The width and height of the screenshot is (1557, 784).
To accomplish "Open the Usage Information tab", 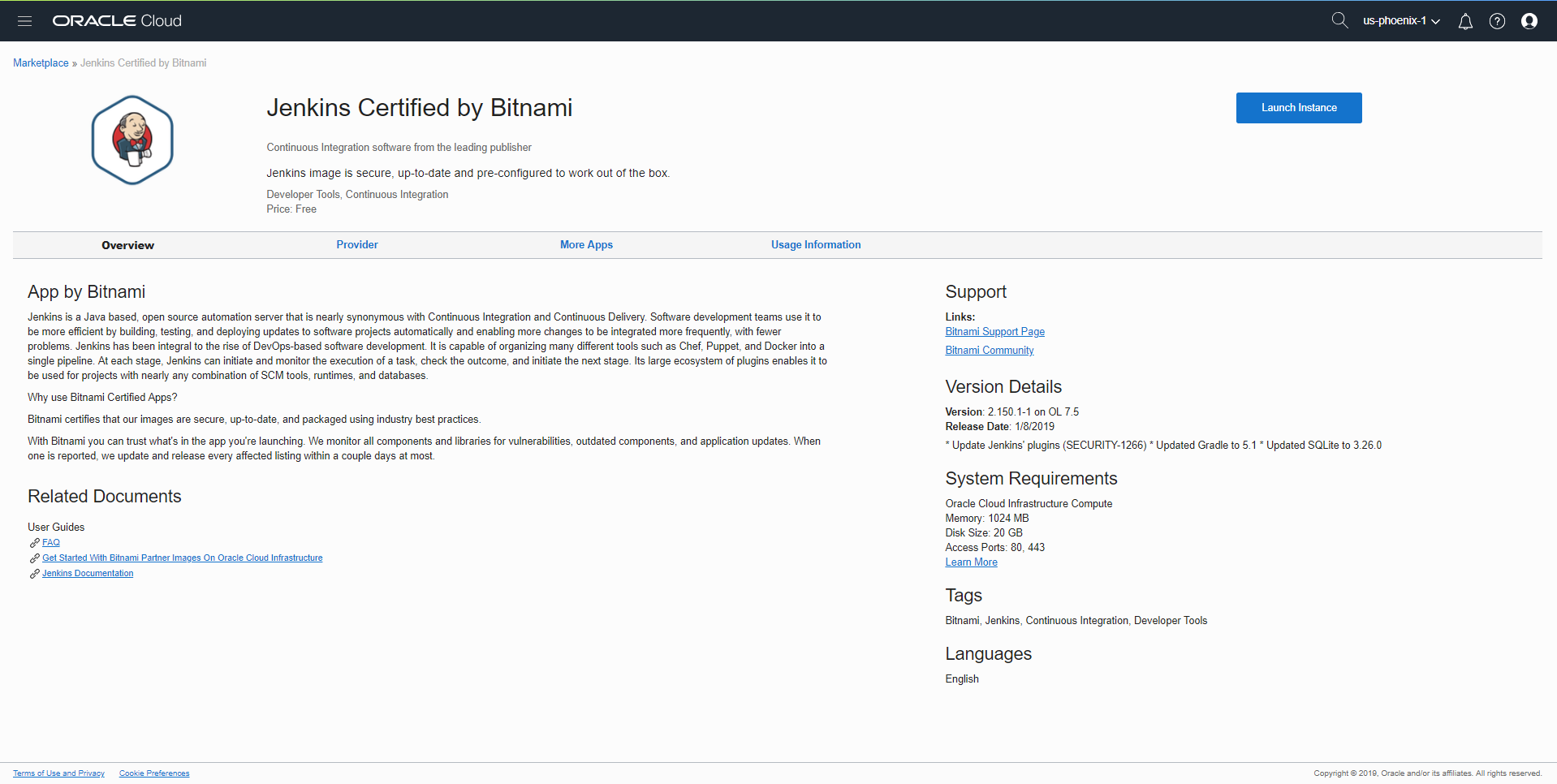I will [816, 245].
